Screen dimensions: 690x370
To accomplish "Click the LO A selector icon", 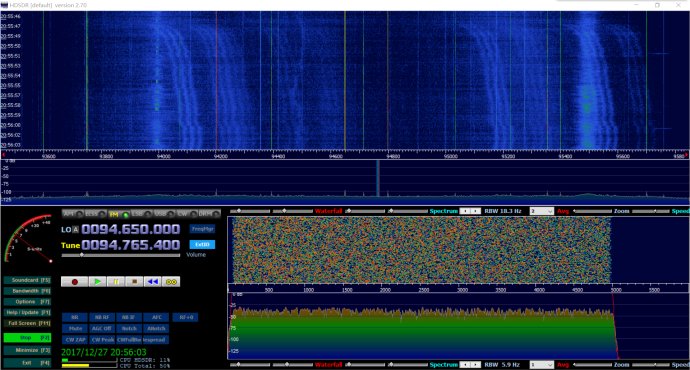I will [x=76, y=229].
